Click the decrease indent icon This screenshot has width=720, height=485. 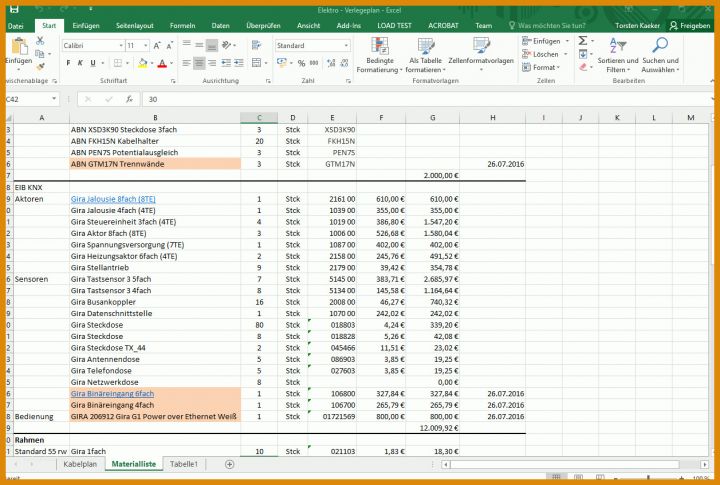226,63
